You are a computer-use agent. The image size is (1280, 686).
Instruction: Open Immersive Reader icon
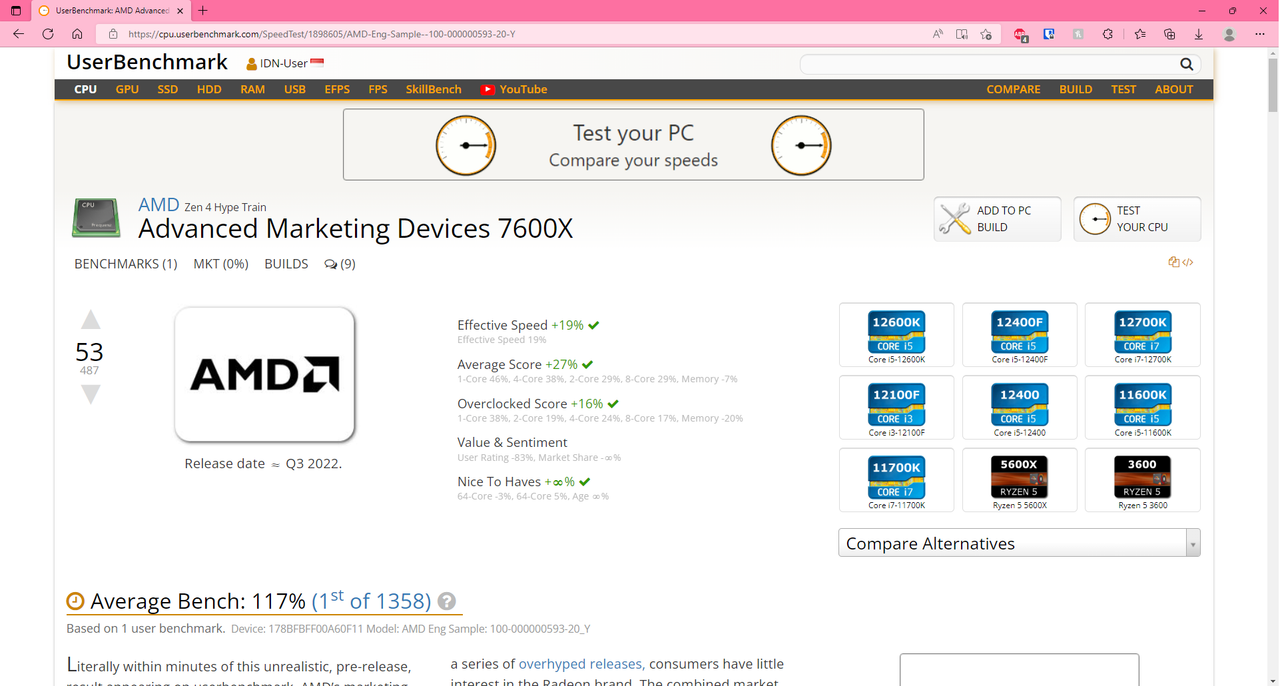[x=962, y=33]
